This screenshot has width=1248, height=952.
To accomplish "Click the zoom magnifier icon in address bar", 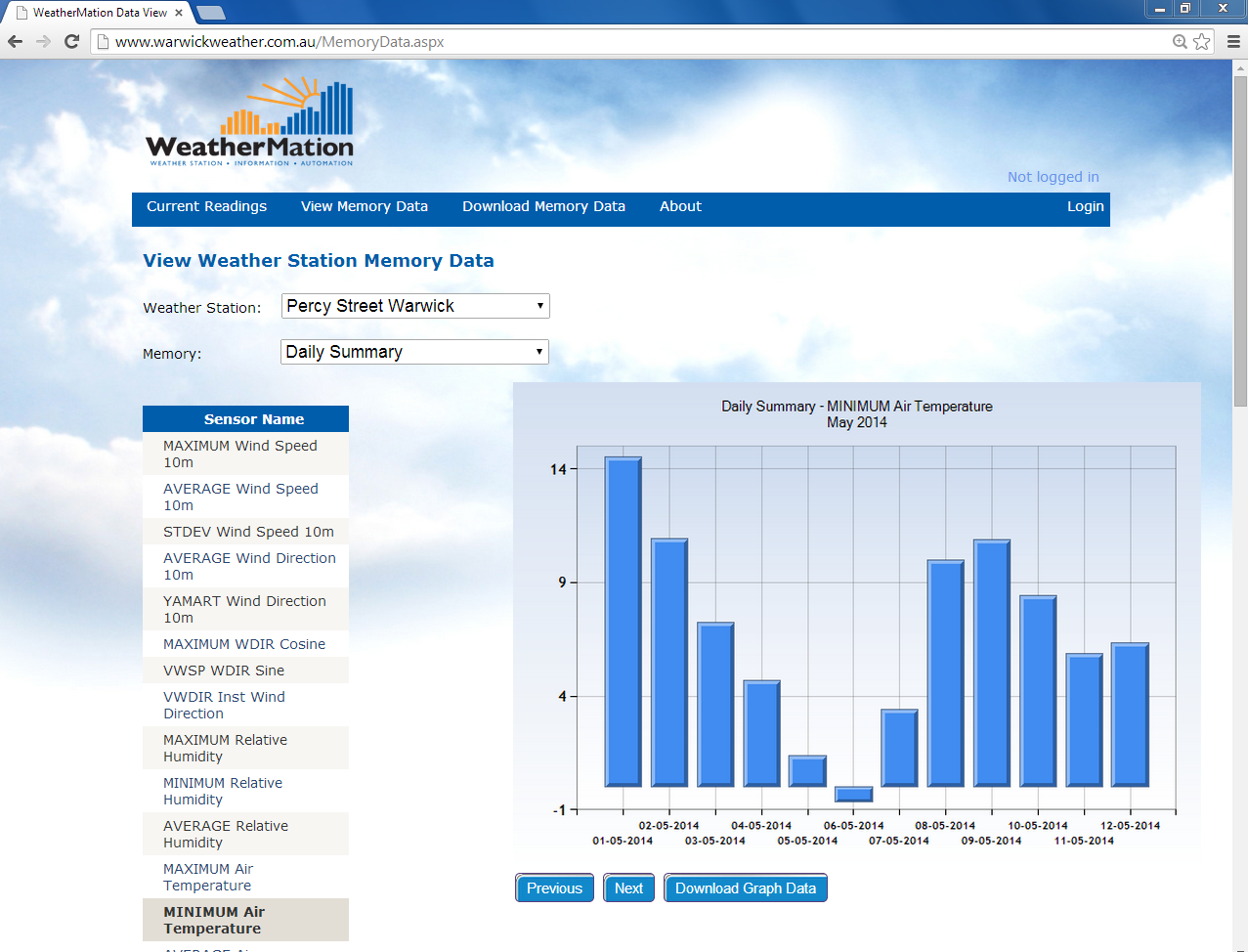I will (x=1180, y=41).
